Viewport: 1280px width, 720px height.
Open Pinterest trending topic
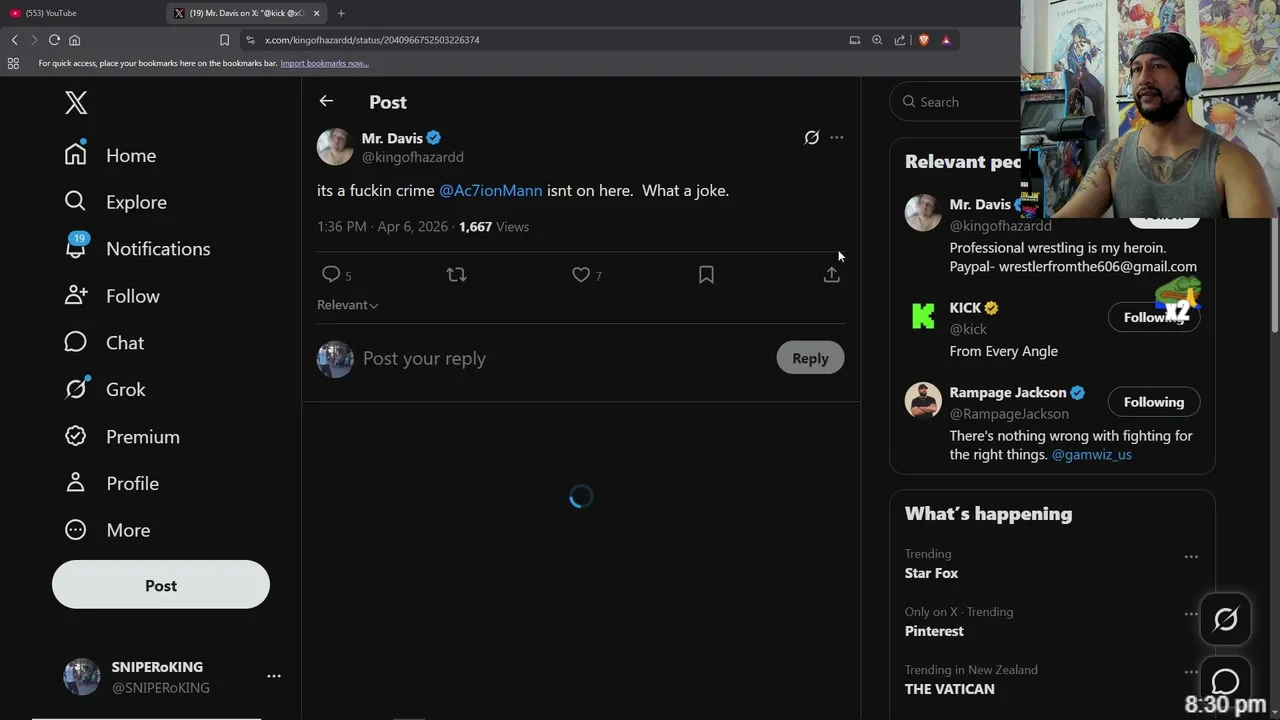click(934, 631)
